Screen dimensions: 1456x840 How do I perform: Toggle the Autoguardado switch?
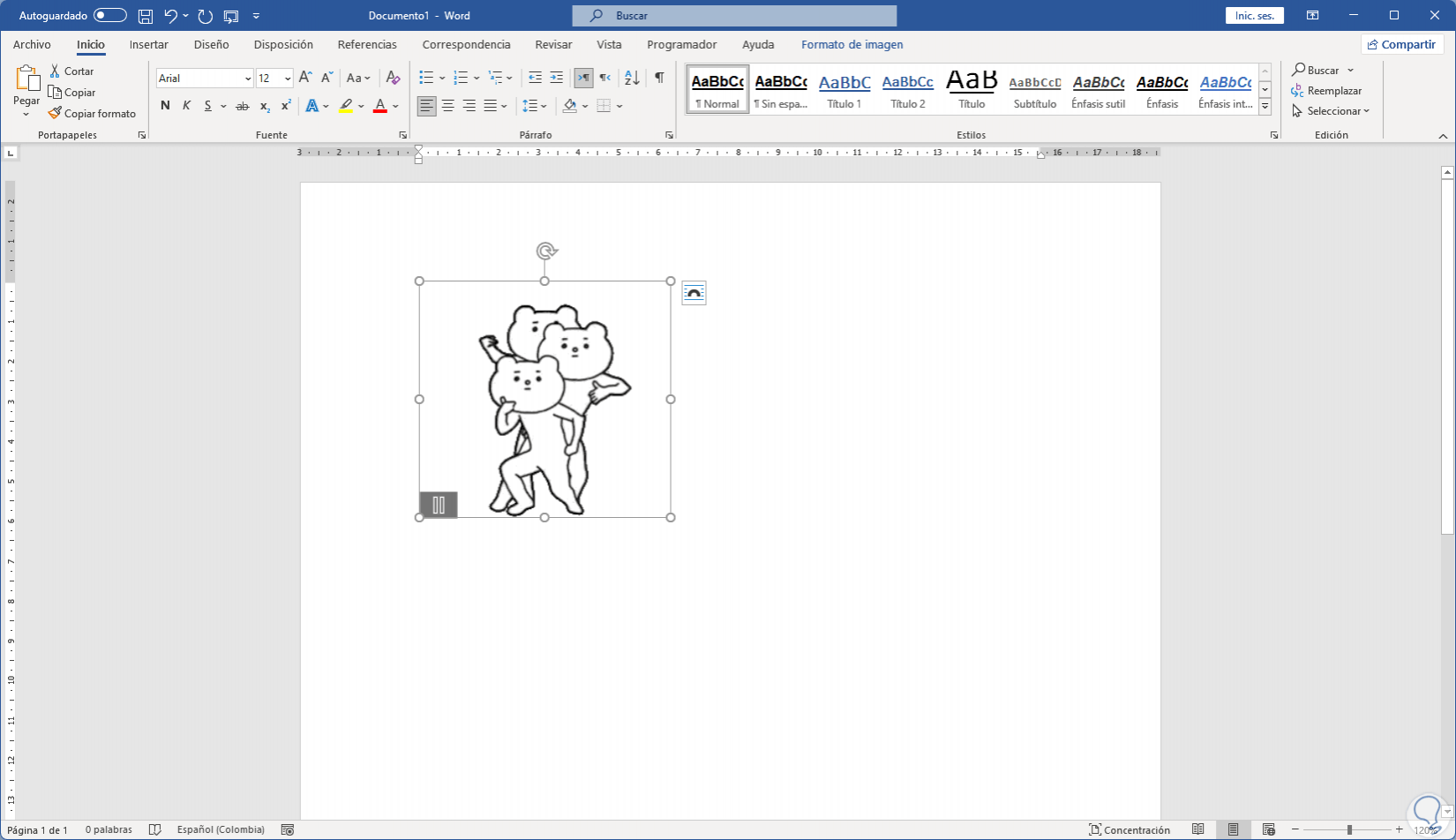pyautogui.click(x=109, y=16)
